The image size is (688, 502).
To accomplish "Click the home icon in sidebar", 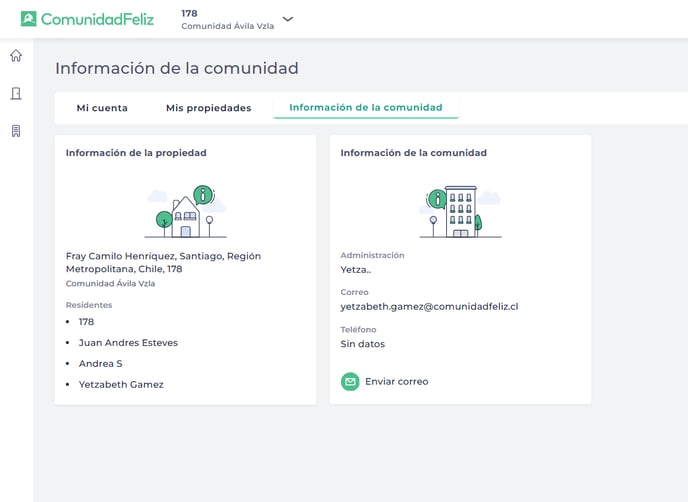I will (16, 55).
